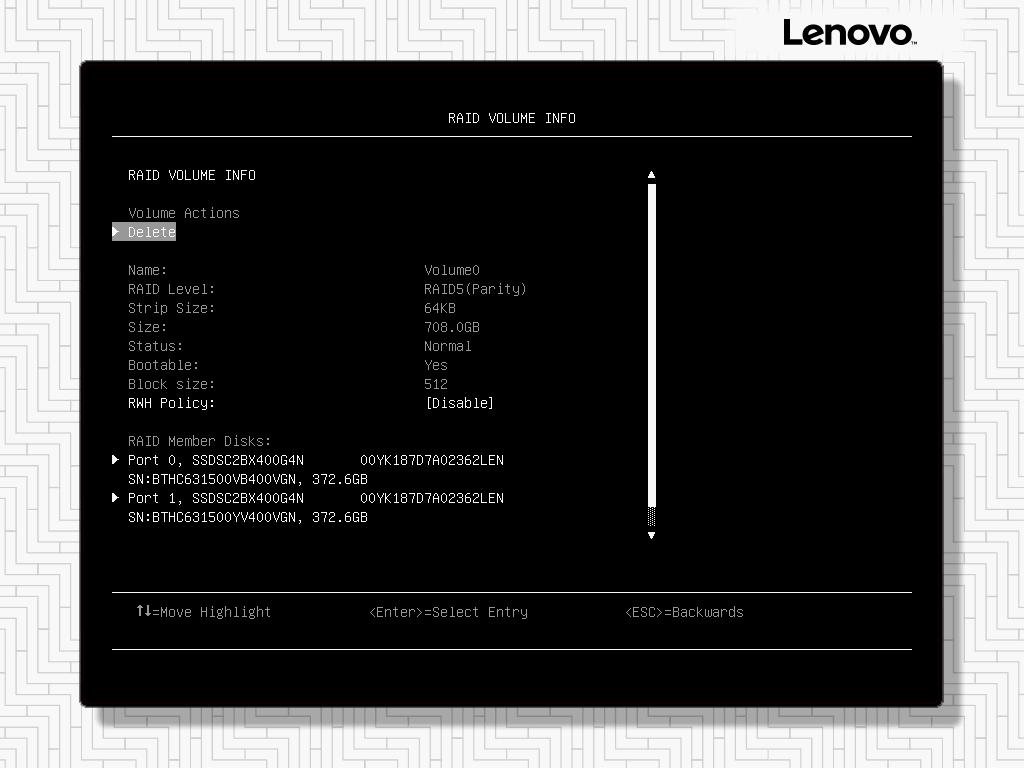
Task: Select the Volume Actions section header
Action: 184,213
